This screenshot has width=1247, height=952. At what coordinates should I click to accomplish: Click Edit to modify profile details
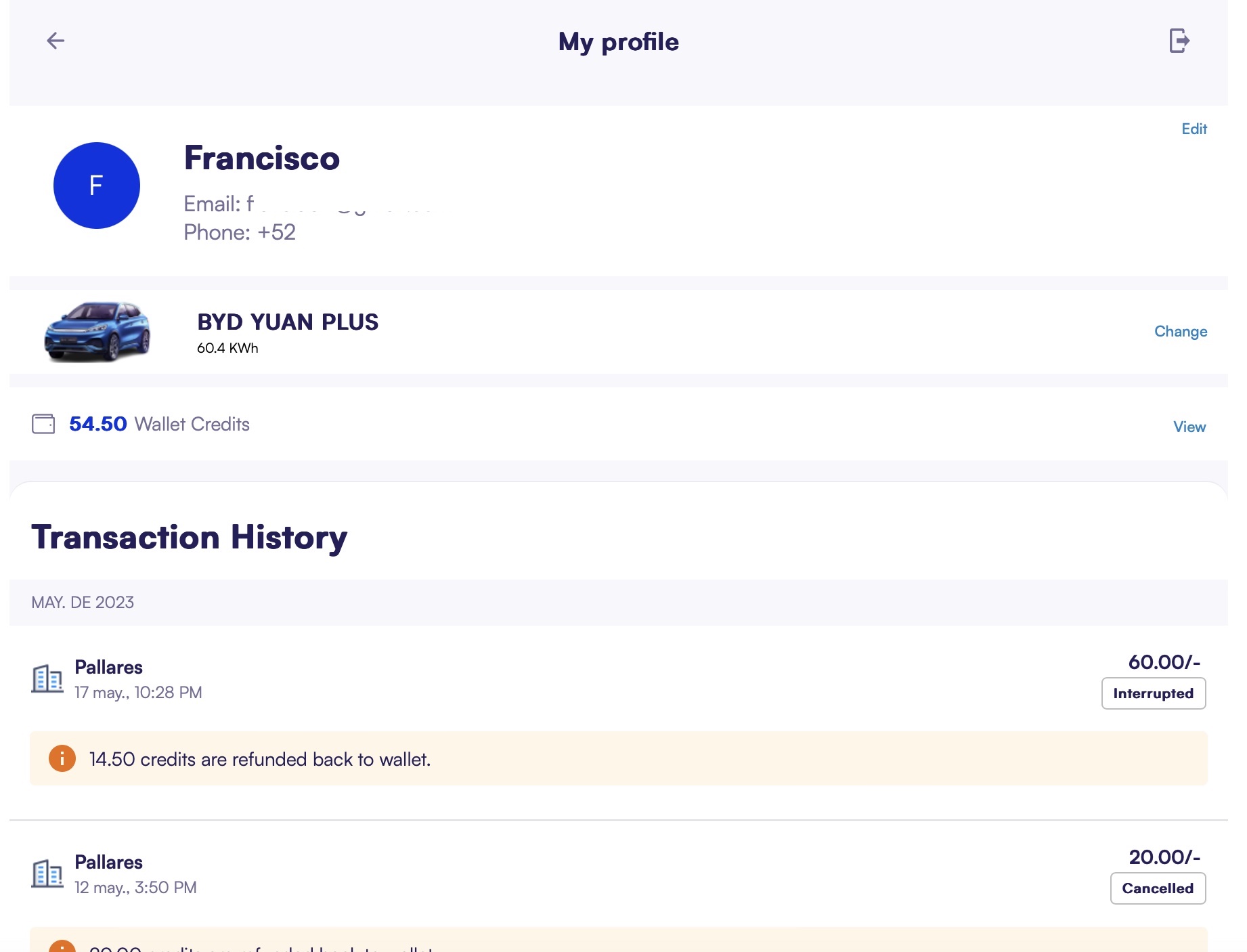point(1194,128)
